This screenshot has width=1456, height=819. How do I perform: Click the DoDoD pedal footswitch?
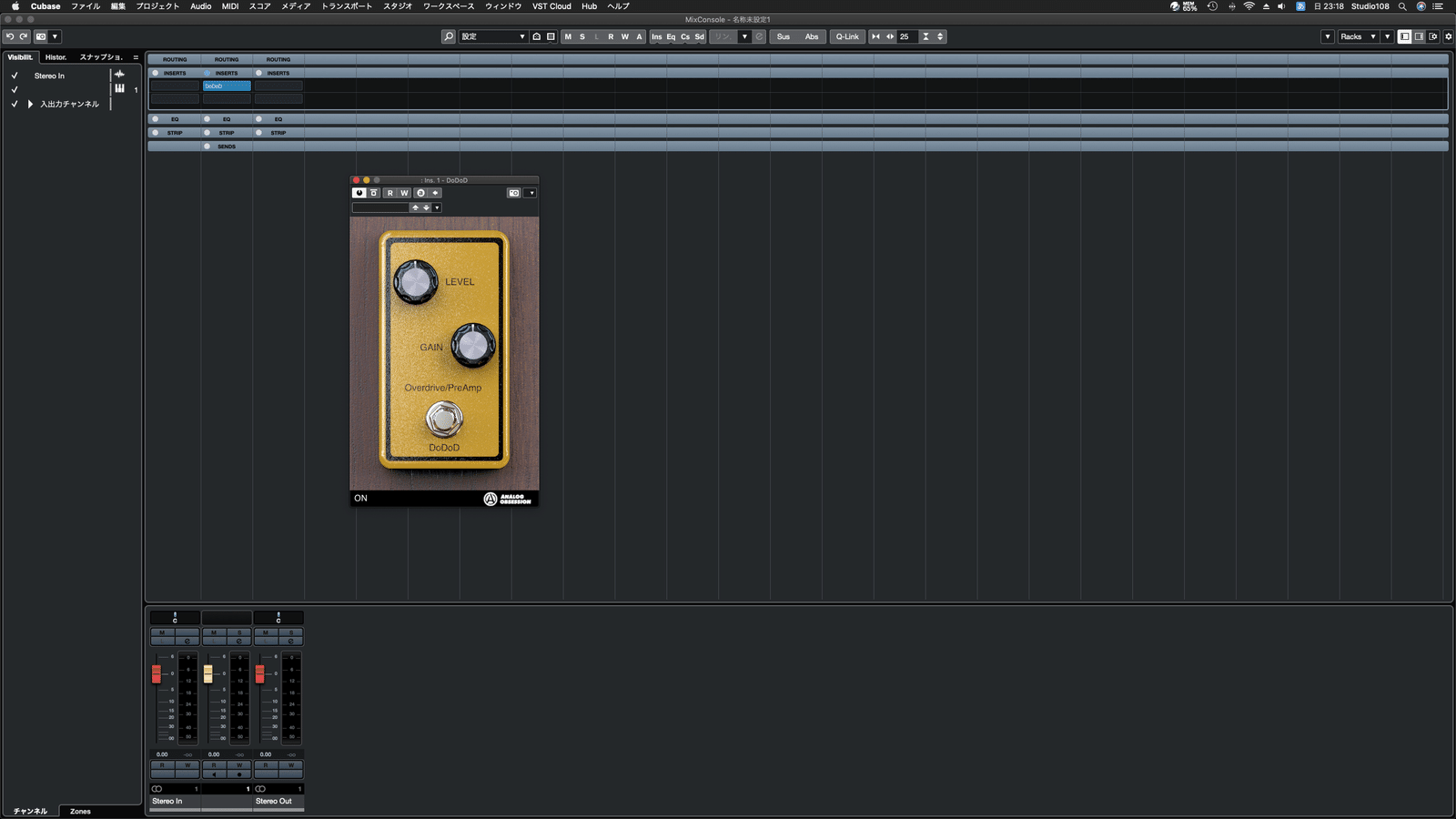coord(444,420)
